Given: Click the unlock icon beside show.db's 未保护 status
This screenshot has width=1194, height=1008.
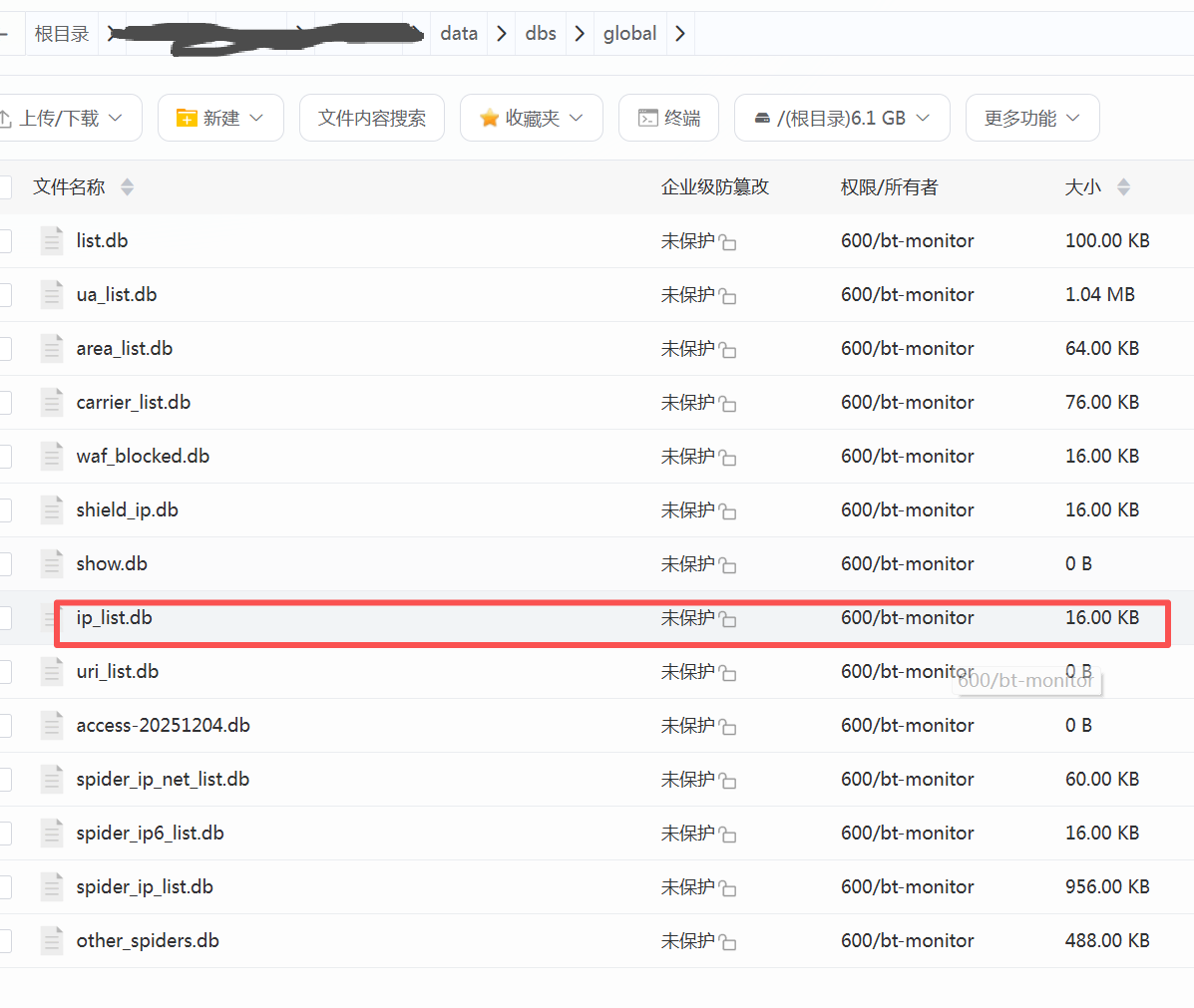Looking at the screenshot, I should pos(729,565).
